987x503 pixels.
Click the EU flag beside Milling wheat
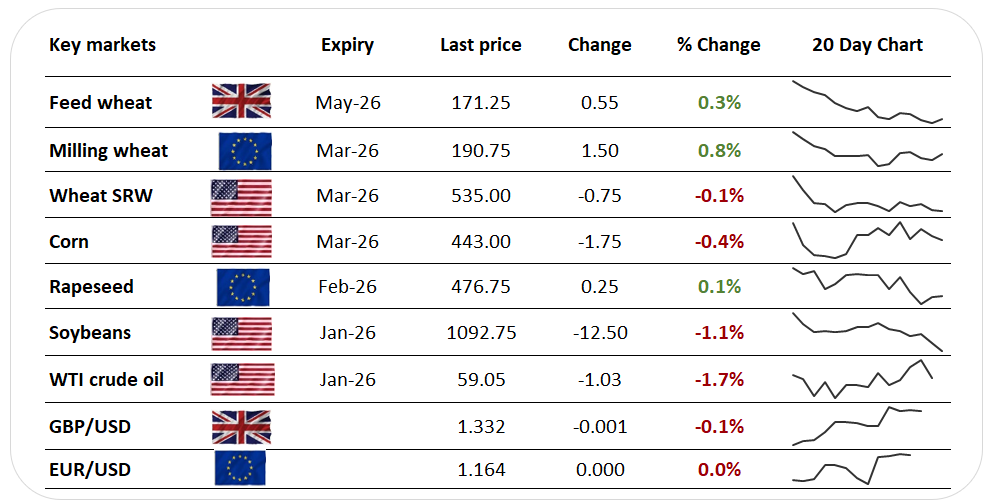point(245,151)
